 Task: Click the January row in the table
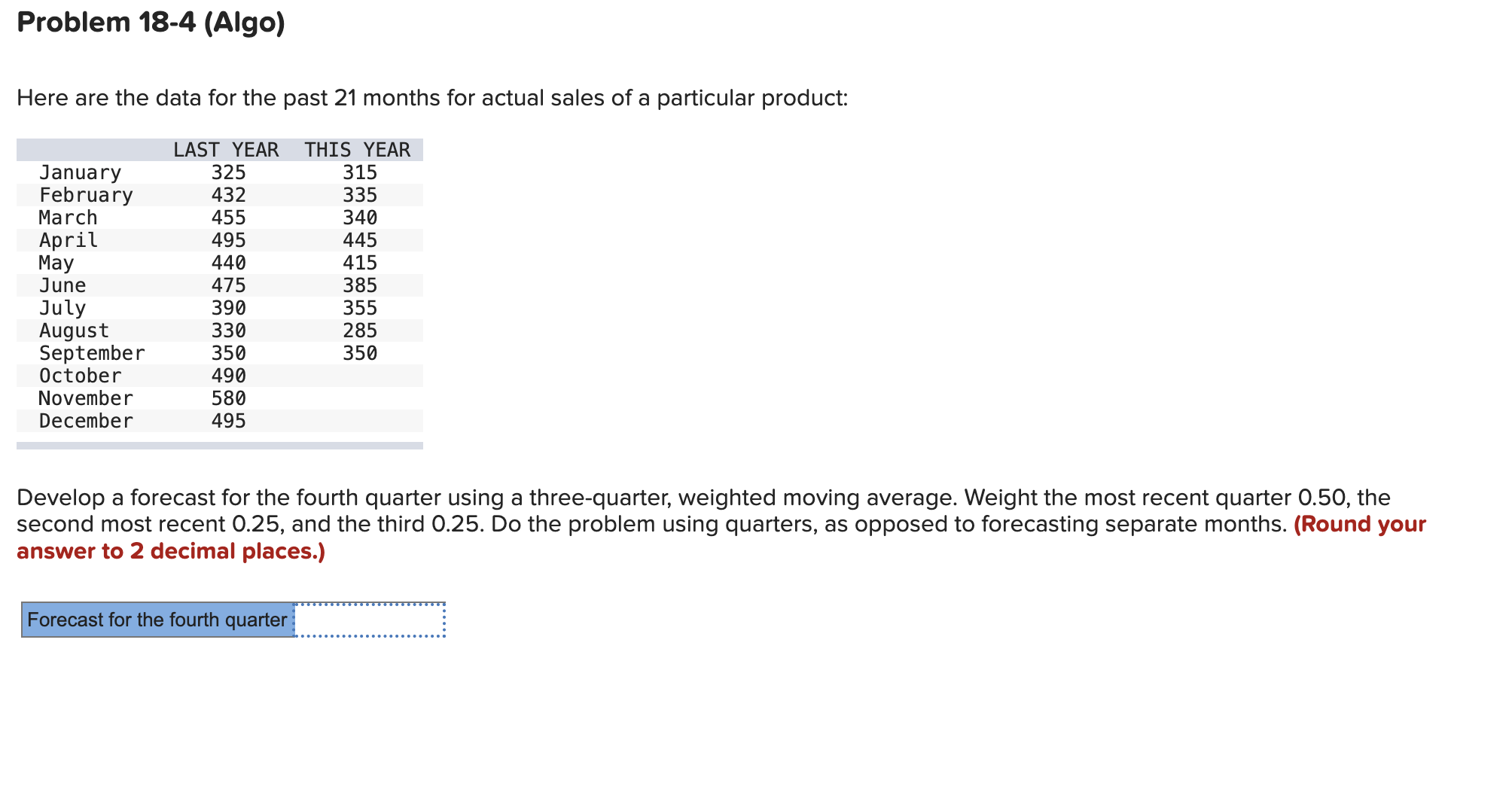coord(79,172)
